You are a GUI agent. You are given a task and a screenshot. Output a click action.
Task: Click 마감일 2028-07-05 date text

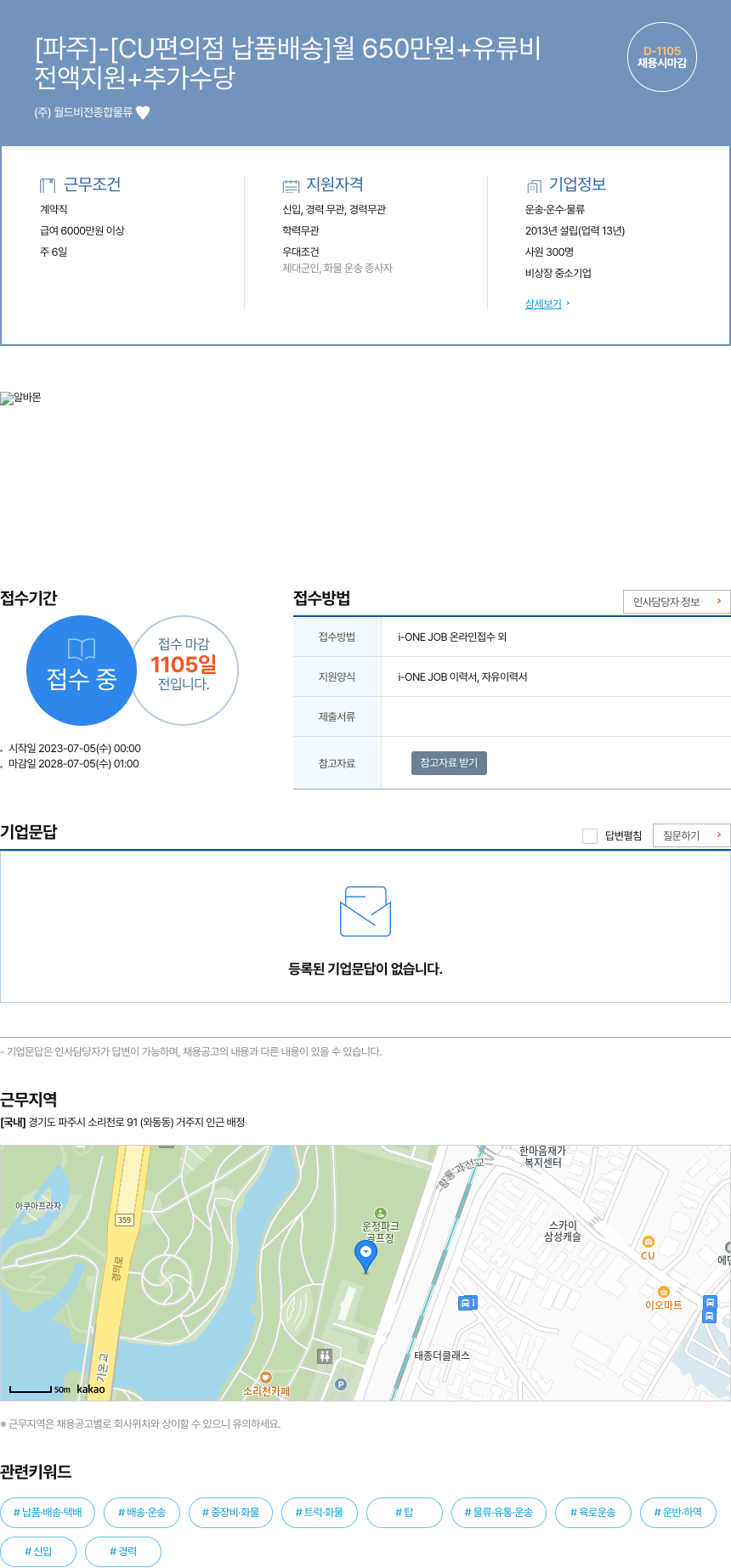click(x=74, y=764)
